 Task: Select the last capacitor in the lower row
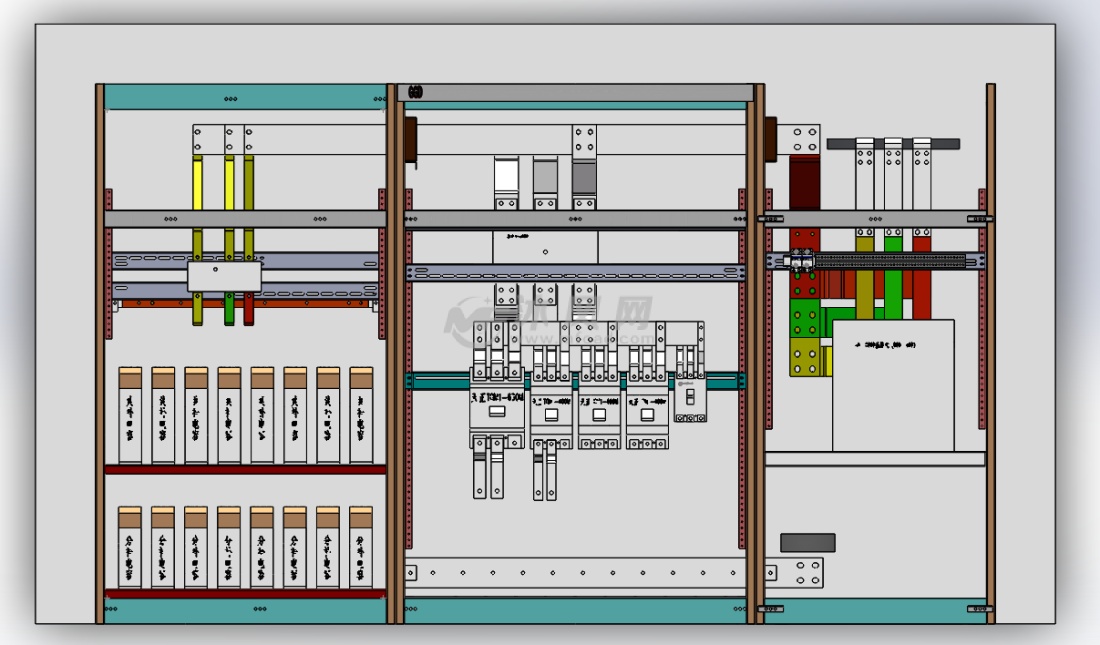pos(361,547)
